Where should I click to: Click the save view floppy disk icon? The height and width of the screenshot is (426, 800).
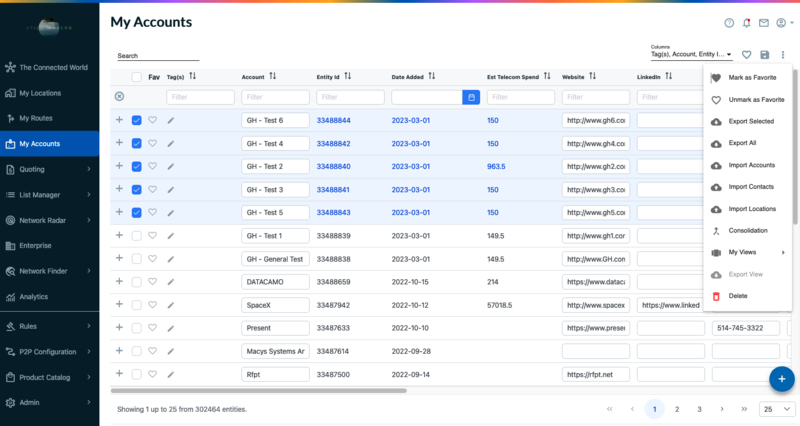(765, 55)
